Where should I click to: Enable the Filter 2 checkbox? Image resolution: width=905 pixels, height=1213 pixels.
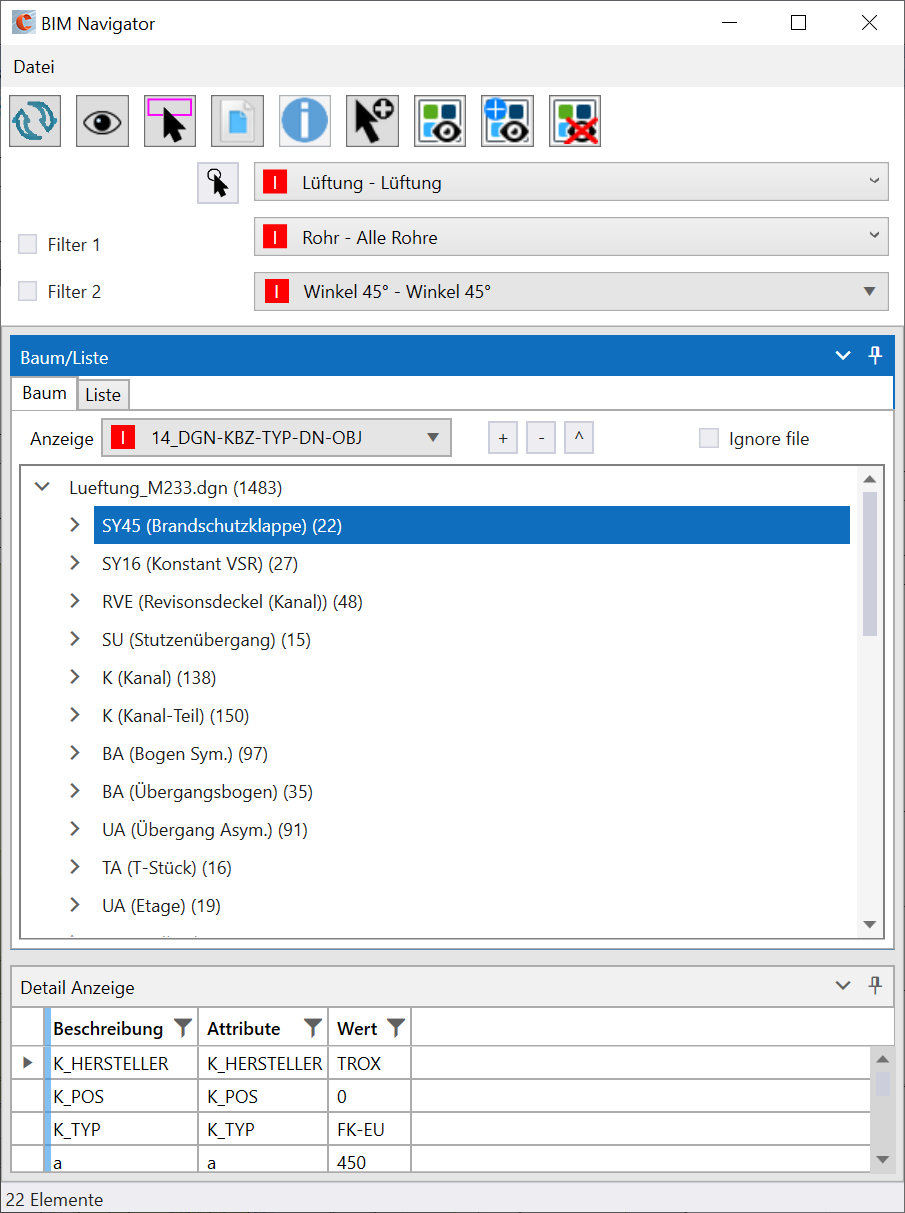pyautogui.click(x=28, y=291)
